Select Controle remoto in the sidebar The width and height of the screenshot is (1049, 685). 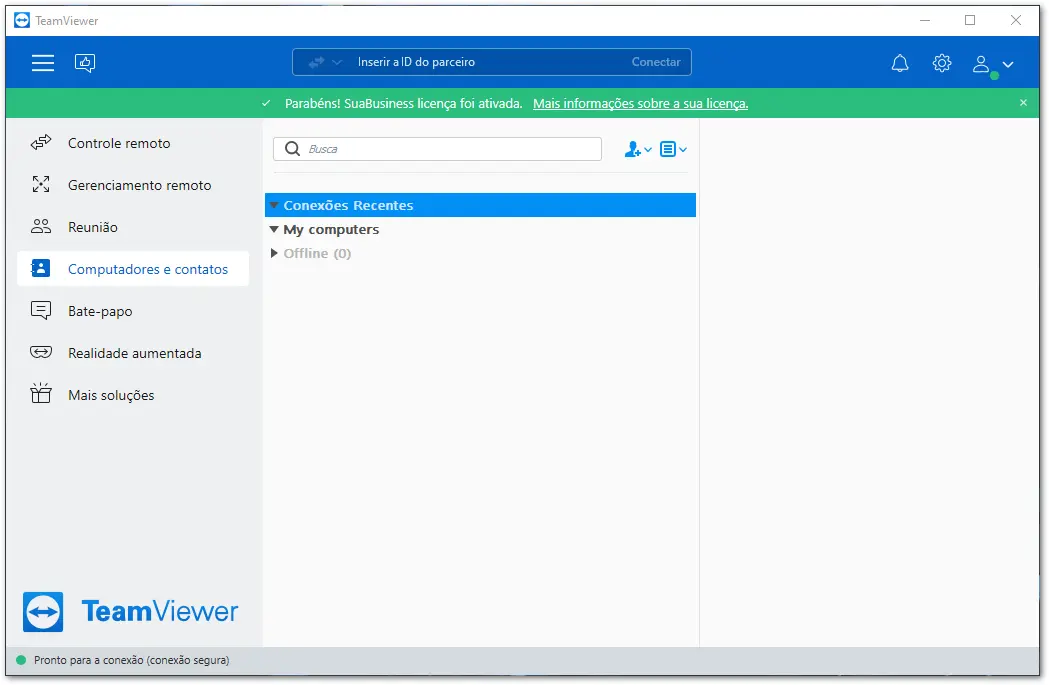tap(134, 143)
